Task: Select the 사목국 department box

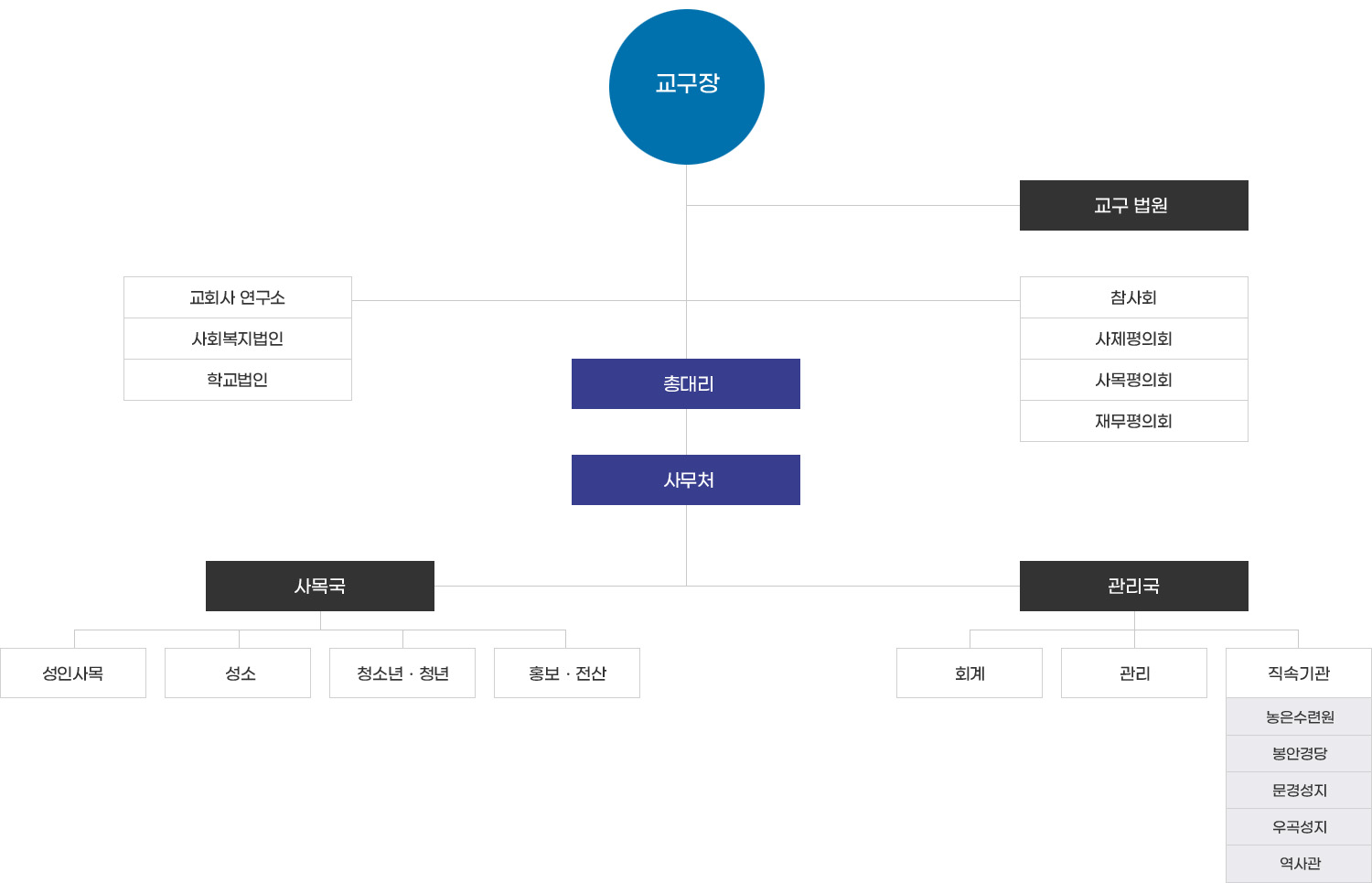Action: coord(320,586)
